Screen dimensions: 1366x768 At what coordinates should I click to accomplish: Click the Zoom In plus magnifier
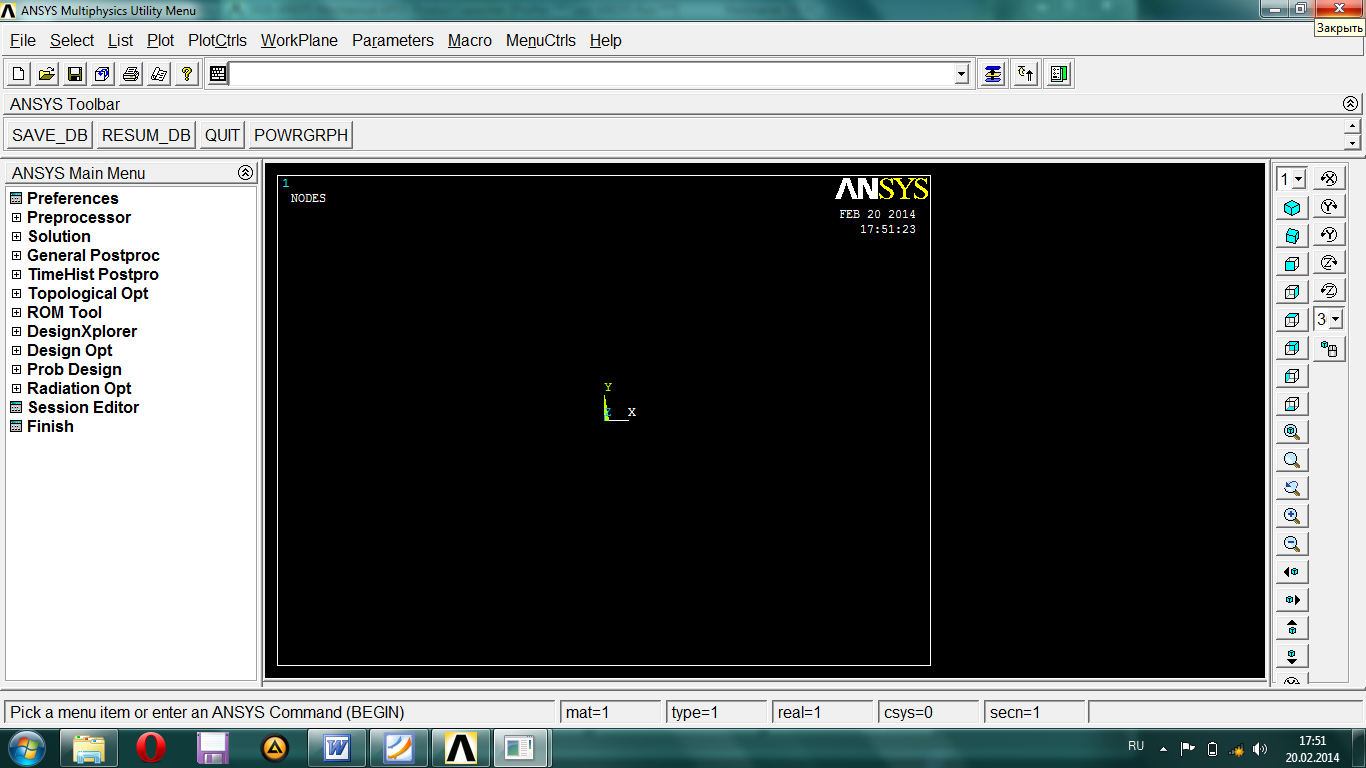1292,516
